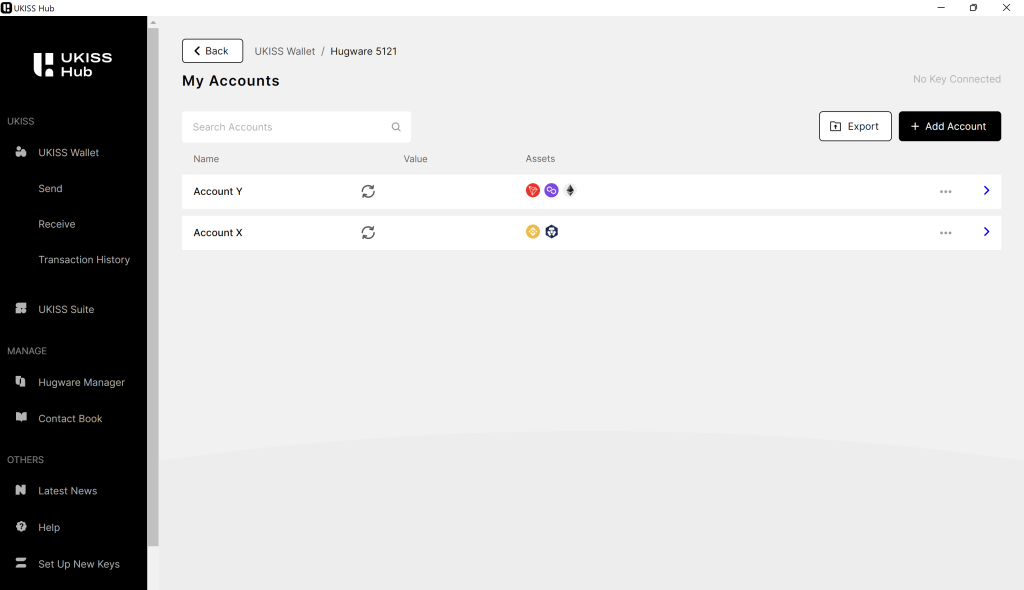Click the Assets column header

click(540, 159)
